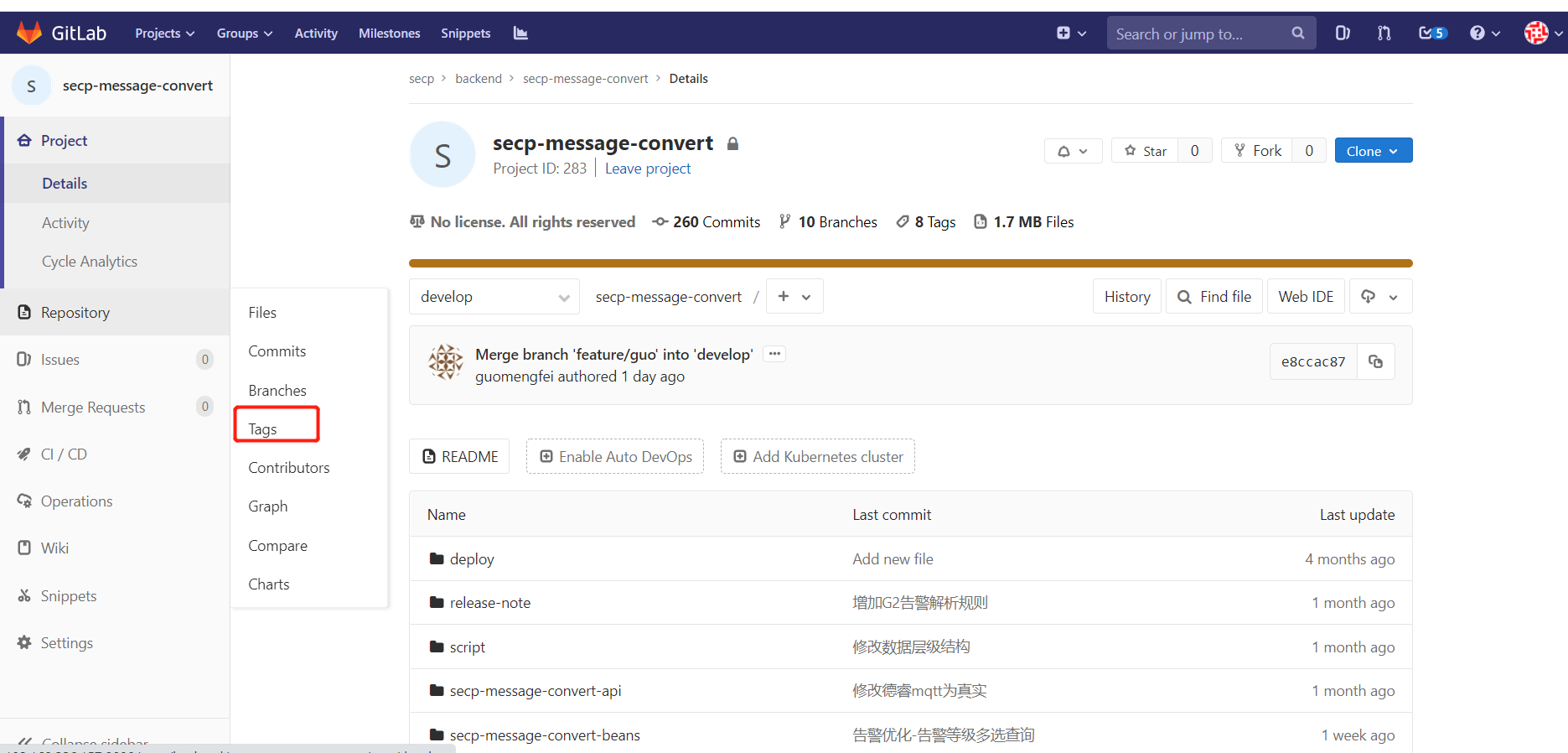Open the new item plus dropdown in top bar
The width and height of the screenshot is (1568, 753).
click(x=1071, y=33)
